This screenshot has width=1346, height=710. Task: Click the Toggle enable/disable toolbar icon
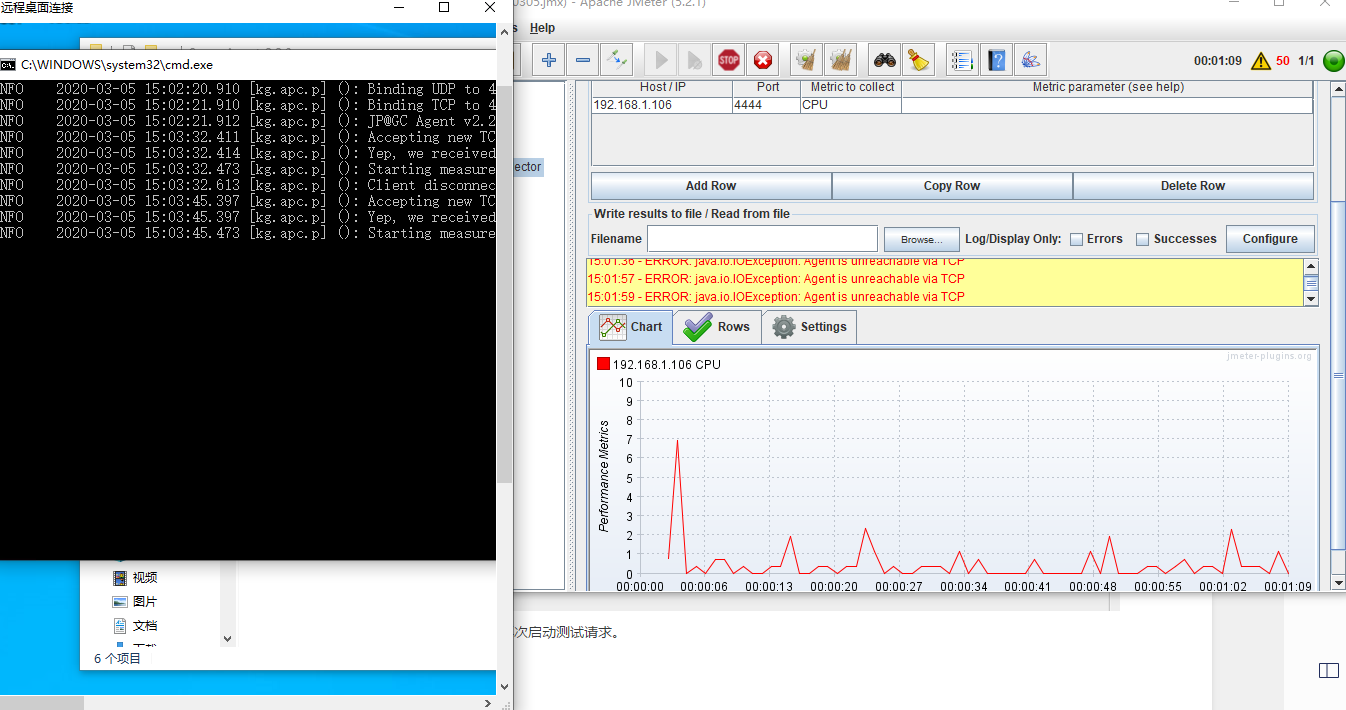click(617, 60)
